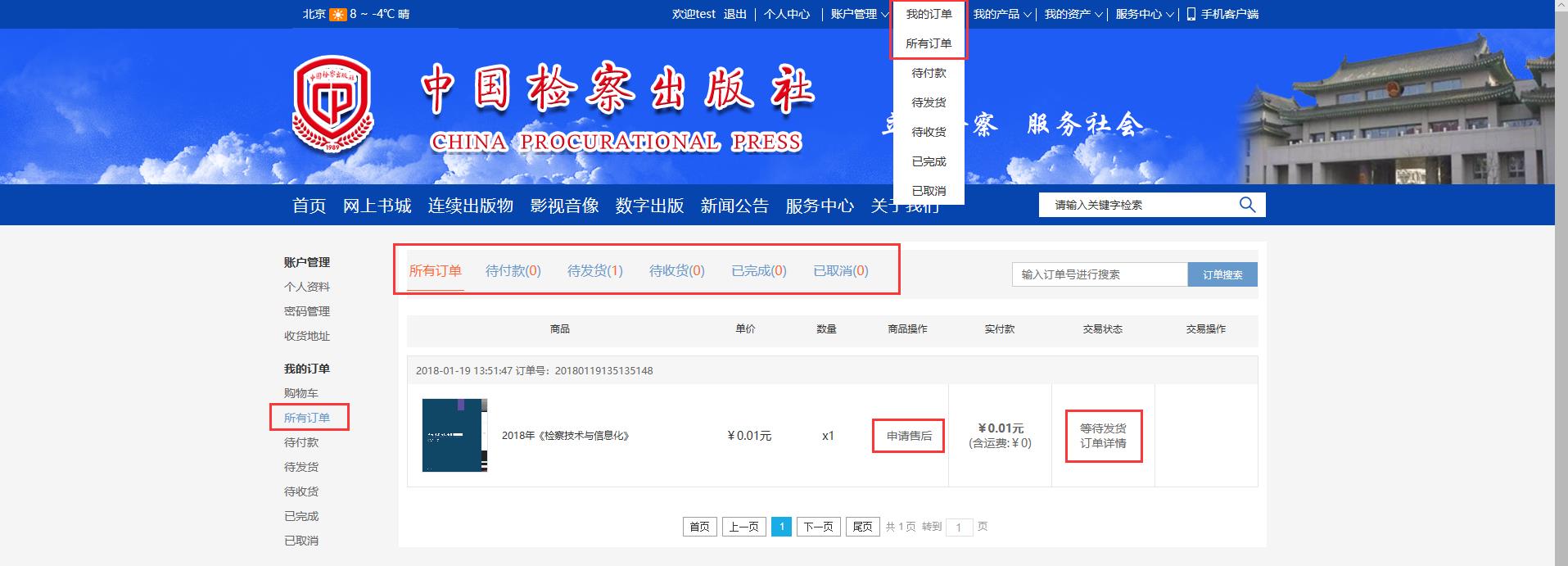Open 个人资料 in the left sidebar
Viewport: 1568px width, 566px height.
pyautogui.click(x=307, y=287)
